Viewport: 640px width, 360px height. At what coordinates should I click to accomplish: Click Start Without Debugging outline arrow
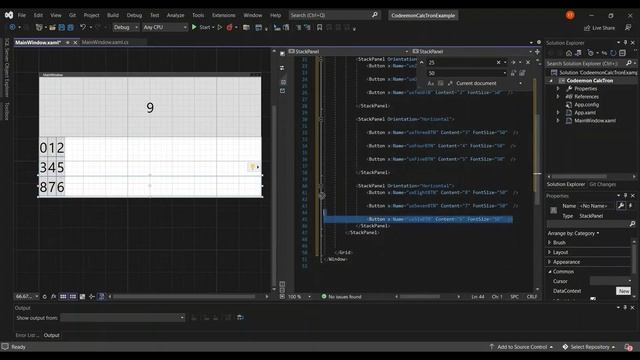[x=220, y=27]
